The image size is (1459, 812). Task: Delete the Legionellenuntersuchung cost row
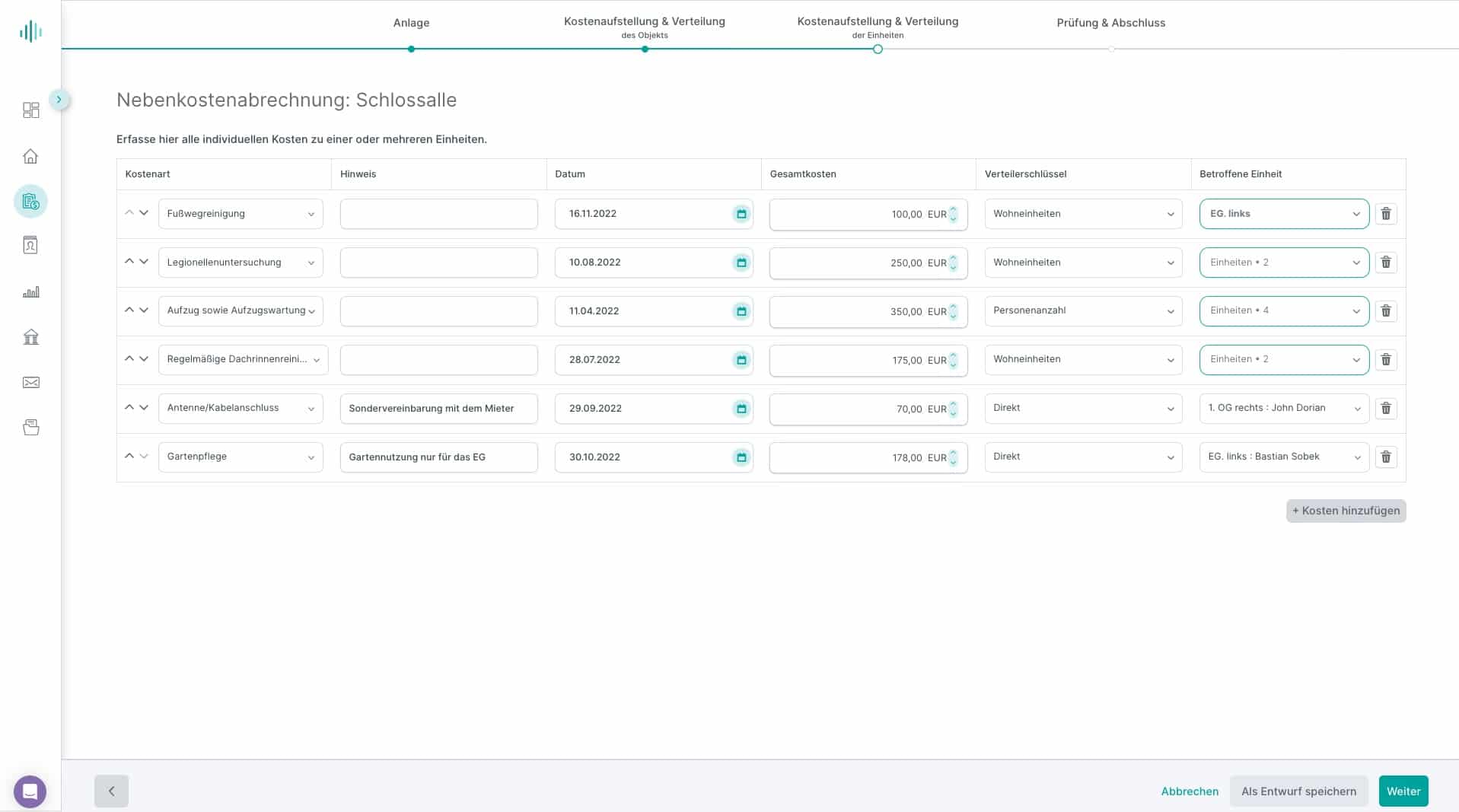pyautogui.click(x=1386, y=263)
